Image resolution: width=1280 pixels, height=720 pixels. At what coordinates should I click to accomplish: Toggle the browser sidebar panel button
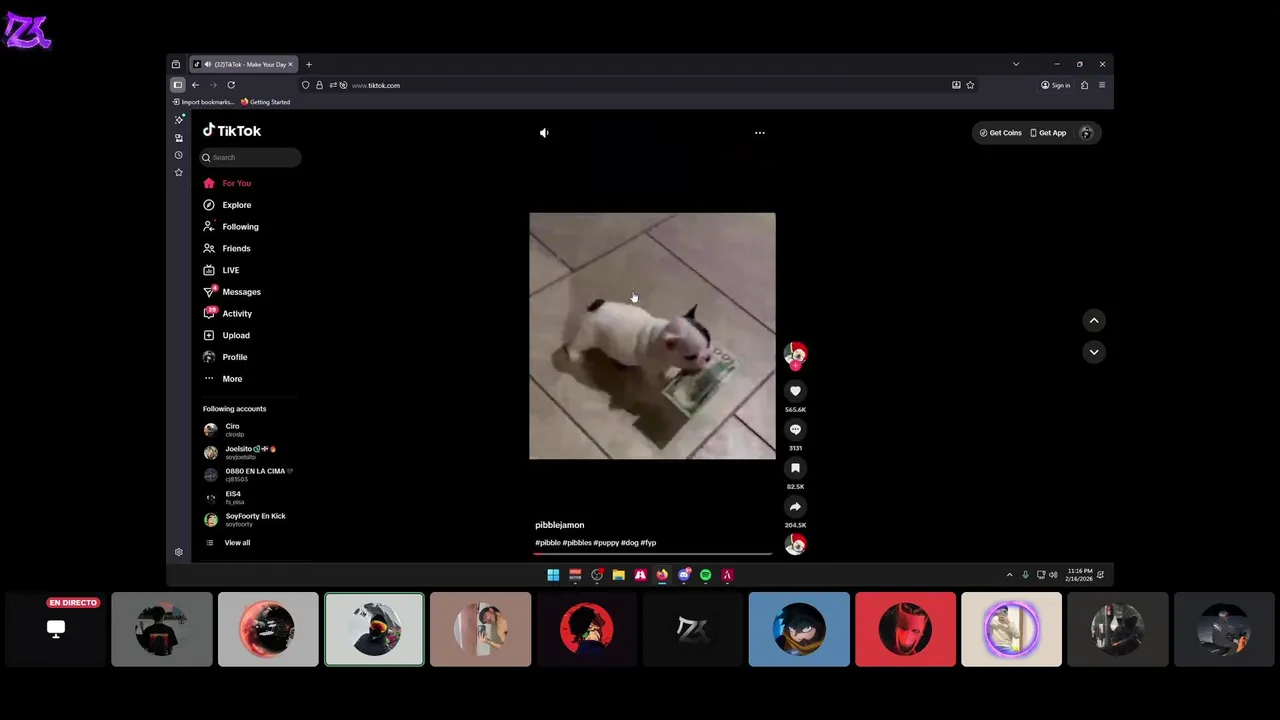click(177, 85)
